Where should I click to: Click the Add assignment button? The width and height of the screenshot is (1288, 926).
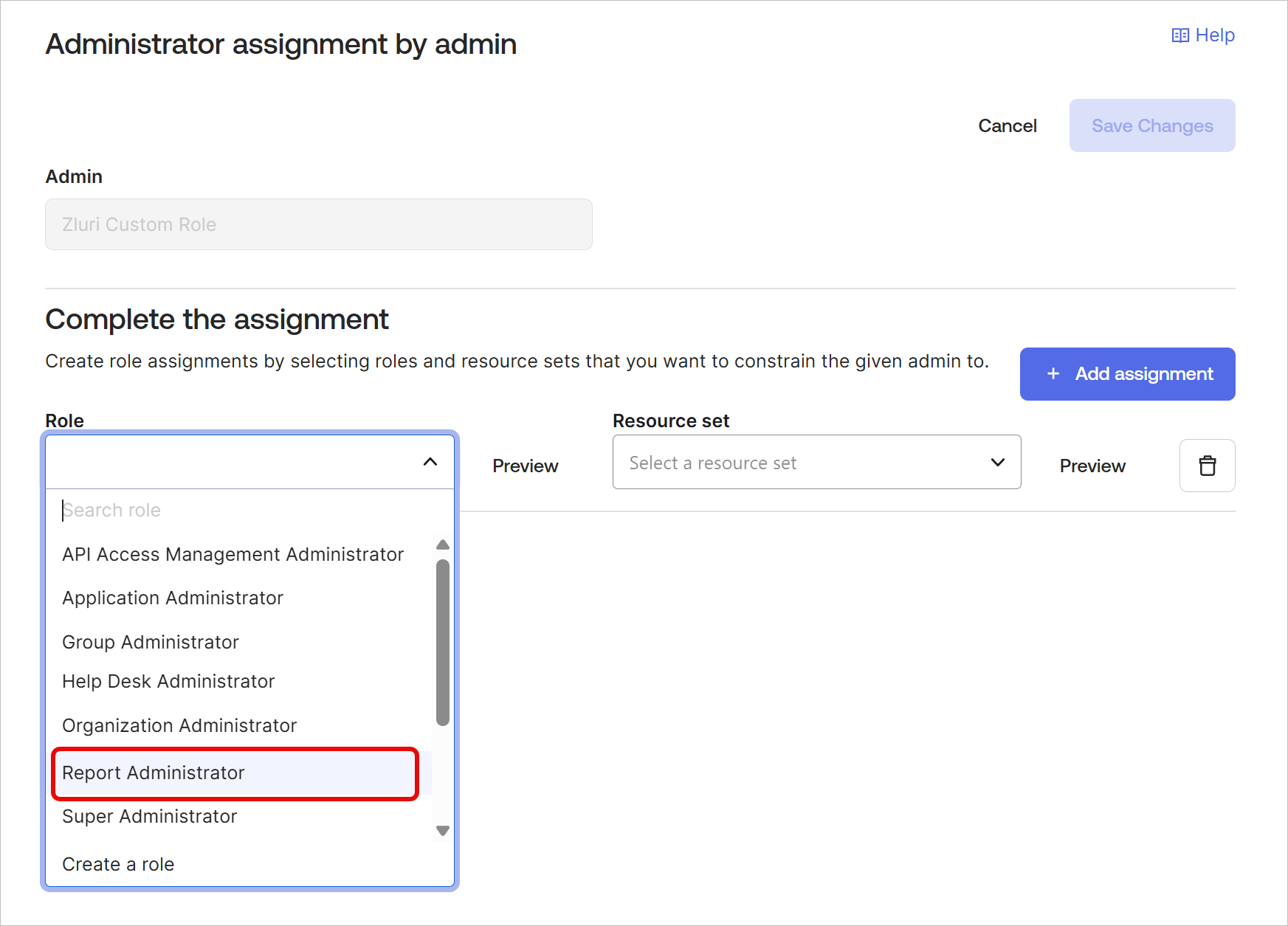(x=1128, y=374)
